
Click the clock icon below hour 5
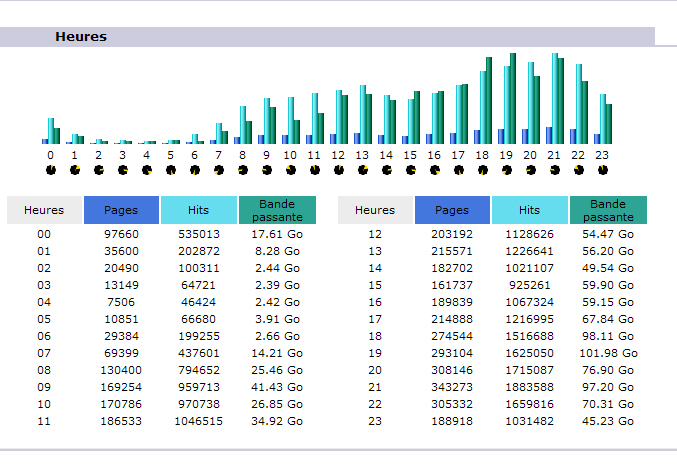[x=170, y=170]
